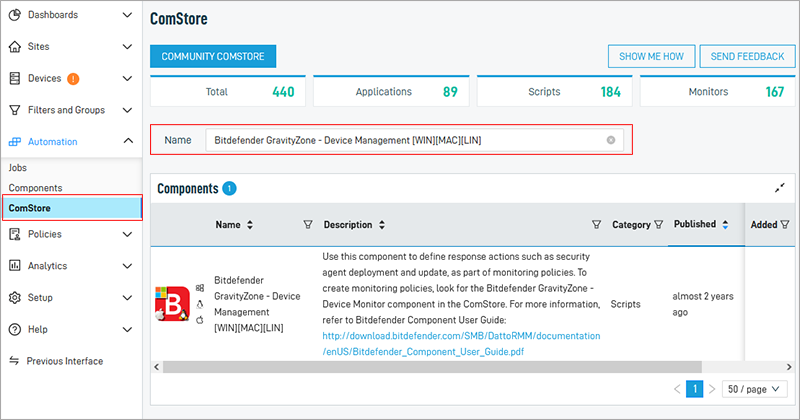This screenshot has width=800, height=420.
Task: Click the scrollbar right arrow under the table
Action: (789, 367)
